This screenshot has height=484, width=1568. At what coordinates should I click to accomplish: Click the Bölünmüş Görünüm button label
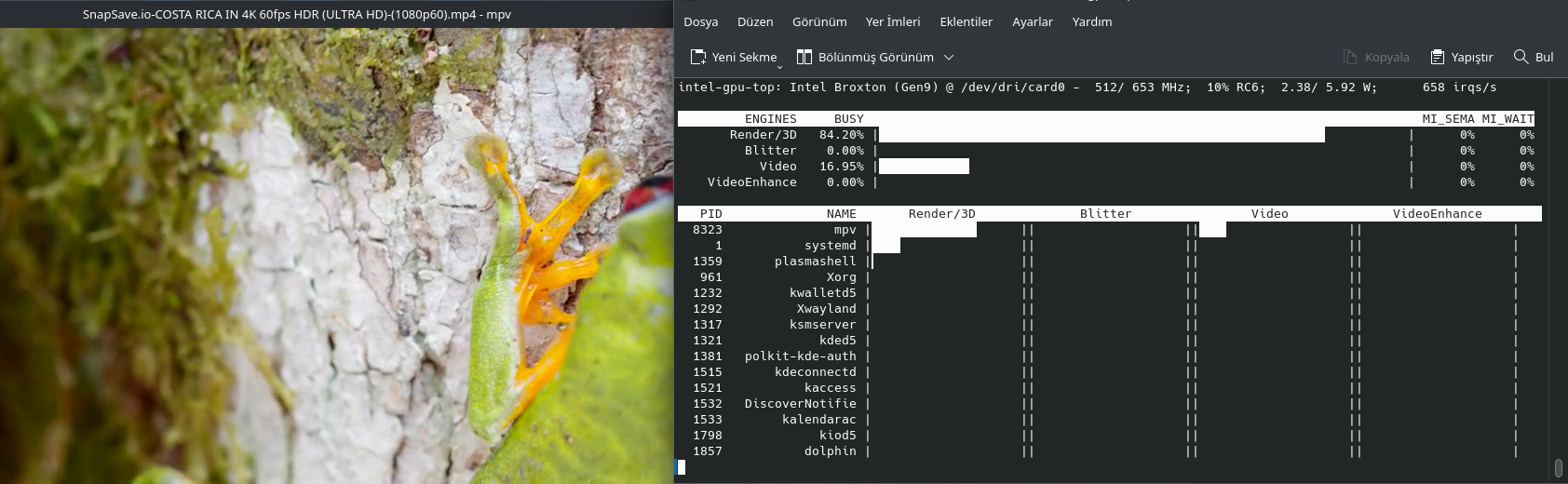tap(876, 57)
